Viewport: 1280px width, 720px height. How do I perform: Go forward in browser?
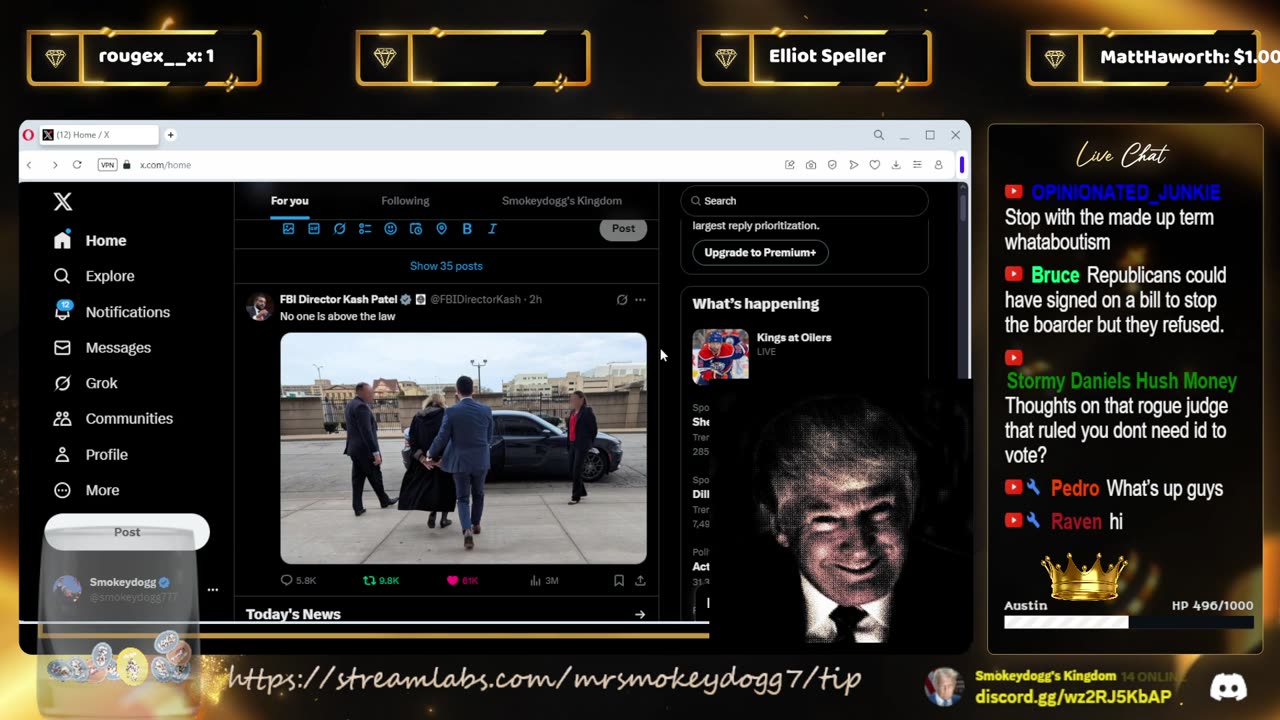54,165
